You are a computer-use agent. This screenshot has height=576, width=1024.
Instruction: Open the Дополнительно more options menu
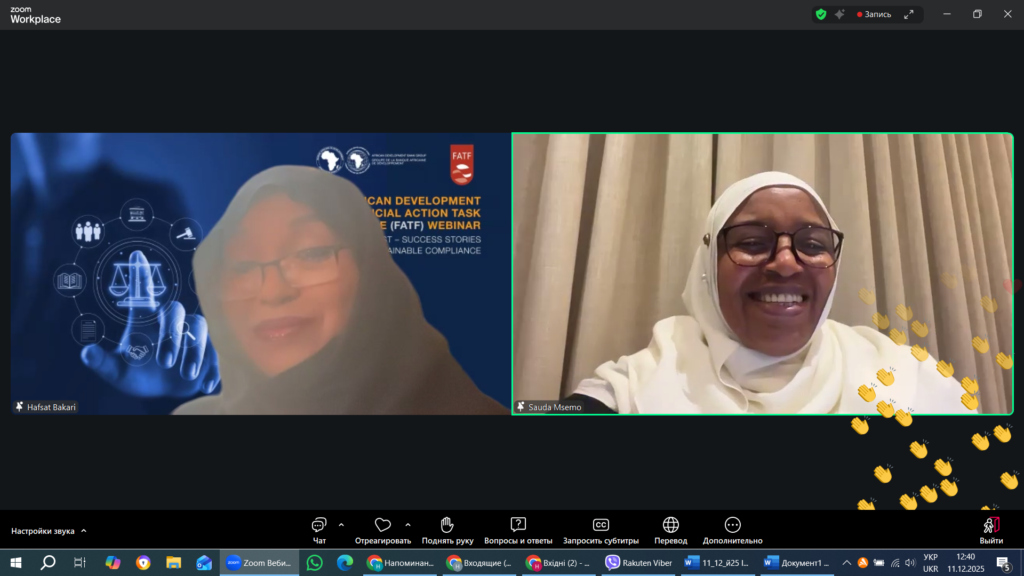click(732, 526)
